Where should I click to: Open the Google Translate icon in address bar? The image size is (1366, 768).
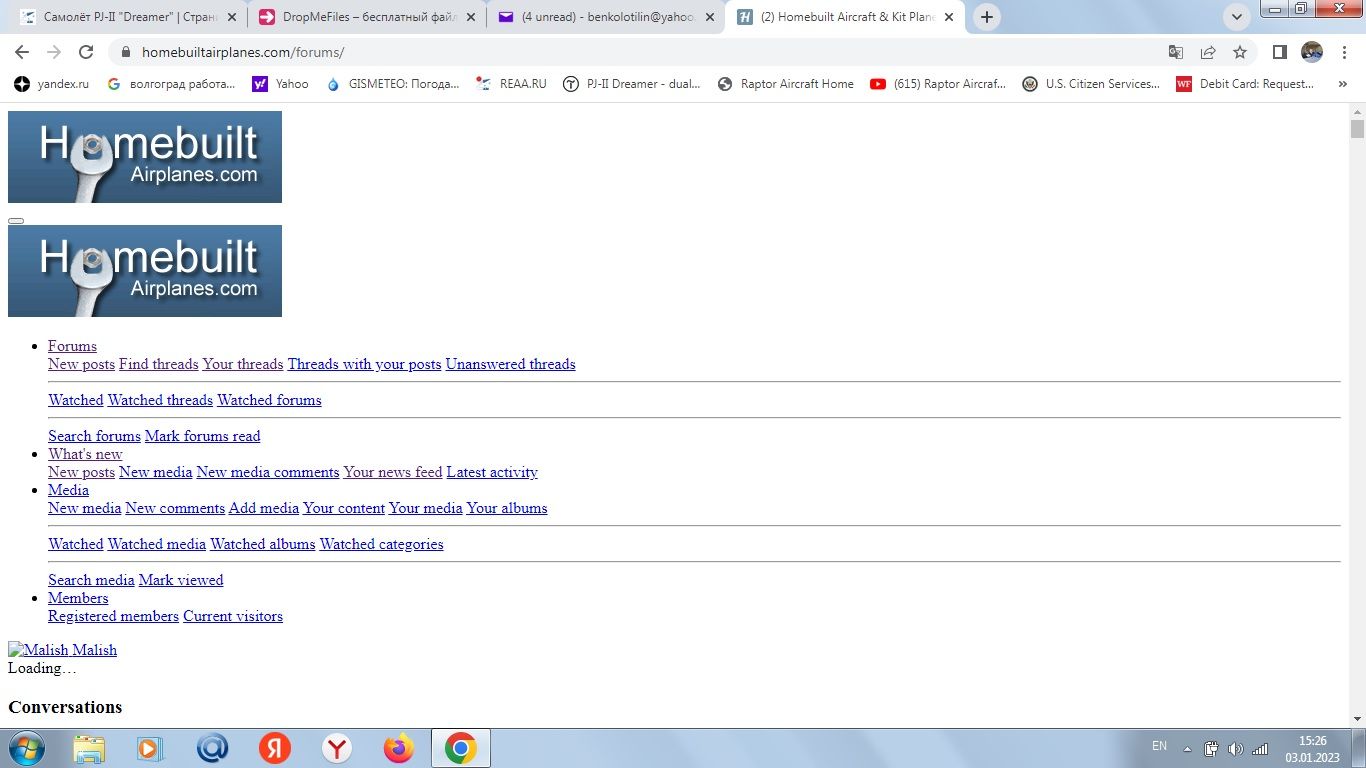[1176, 52]
